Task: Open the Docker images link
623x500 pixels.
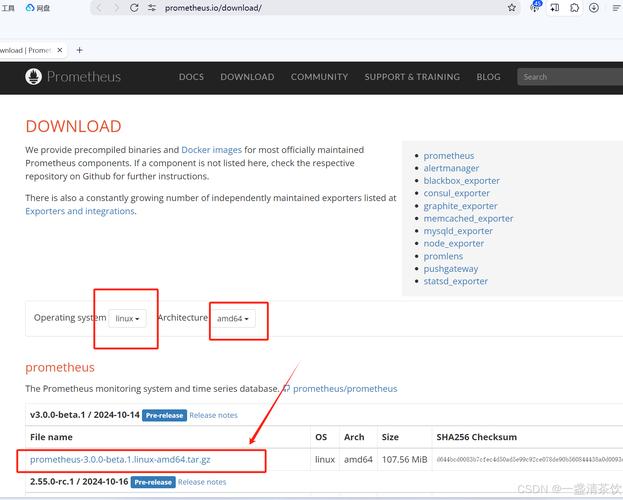Action: (211, 150)
